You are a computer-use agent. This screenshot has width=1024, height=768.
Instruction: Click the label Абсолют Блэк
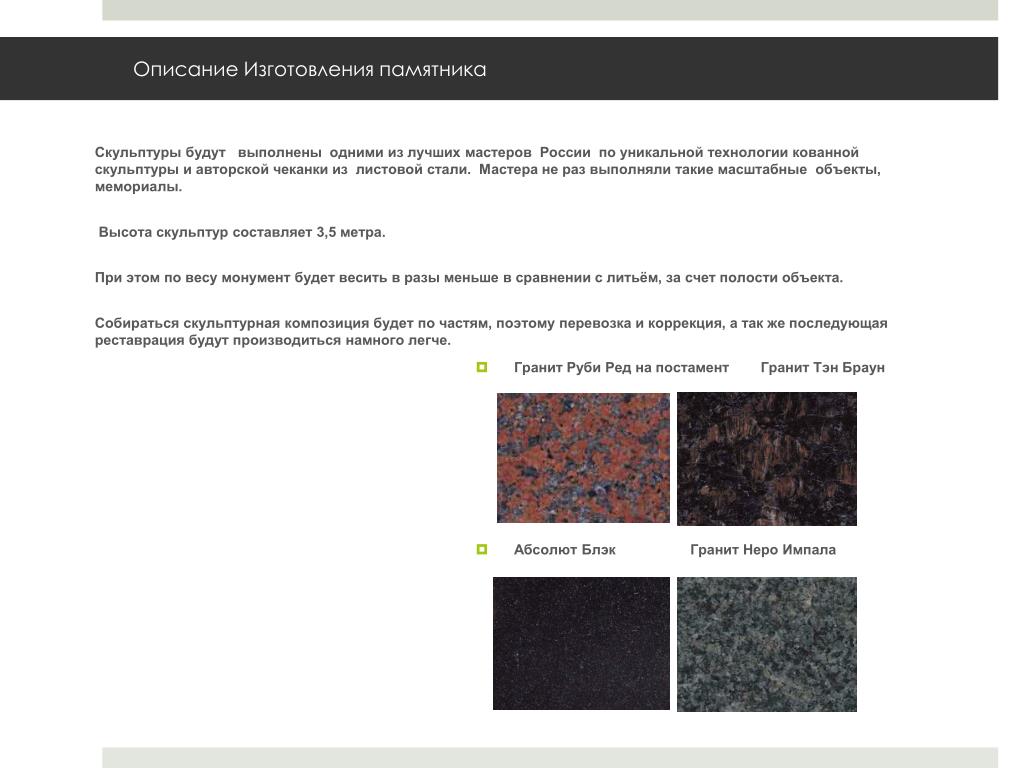coord(565,550)
